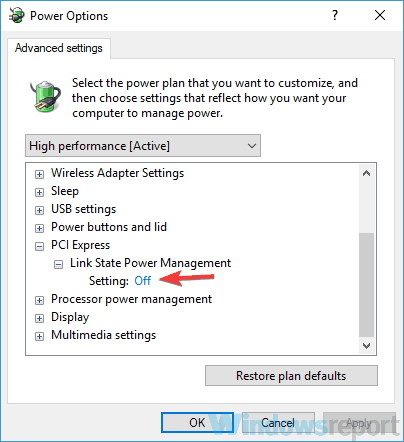Expand Multimedia settings node

tap(39, 336)
